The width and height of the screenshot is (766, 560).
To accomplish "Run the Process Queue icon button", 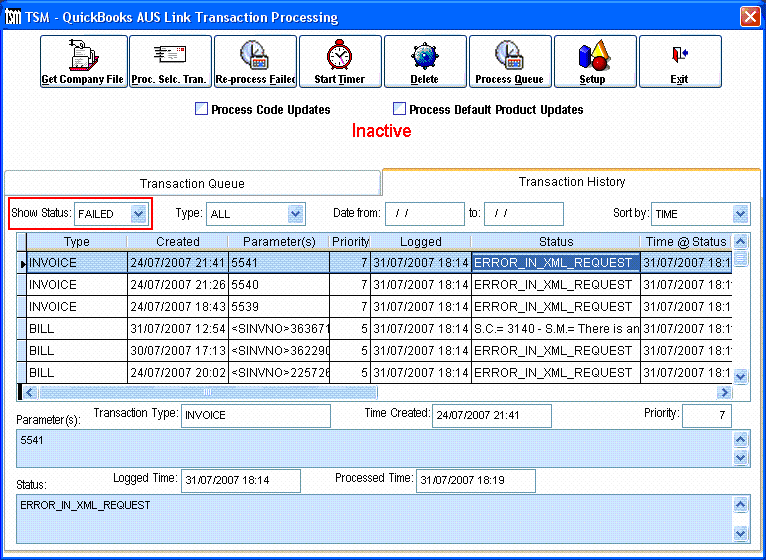I will (509, 61).
